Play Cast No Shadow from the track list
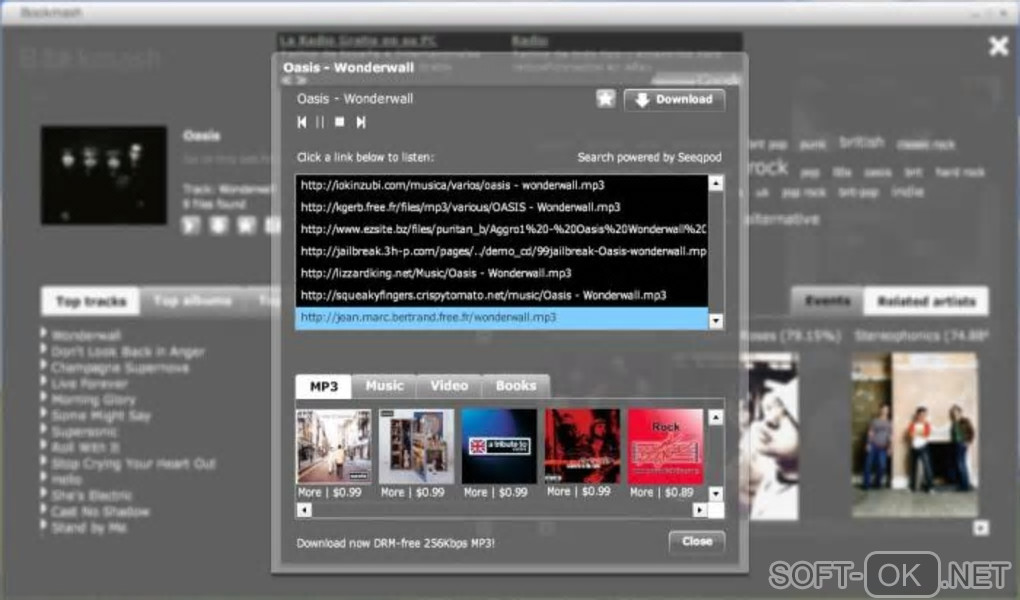Image resolution: width=1020 pixels, height=600 pixels. (x=100, y=512)
